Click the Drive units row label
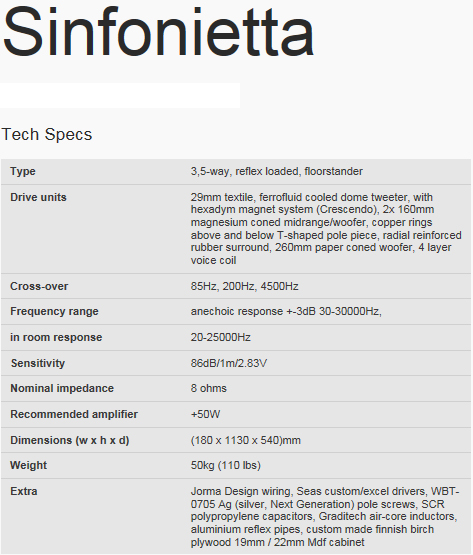The width and height of the screenshot is (473, 555). [38, 197]
